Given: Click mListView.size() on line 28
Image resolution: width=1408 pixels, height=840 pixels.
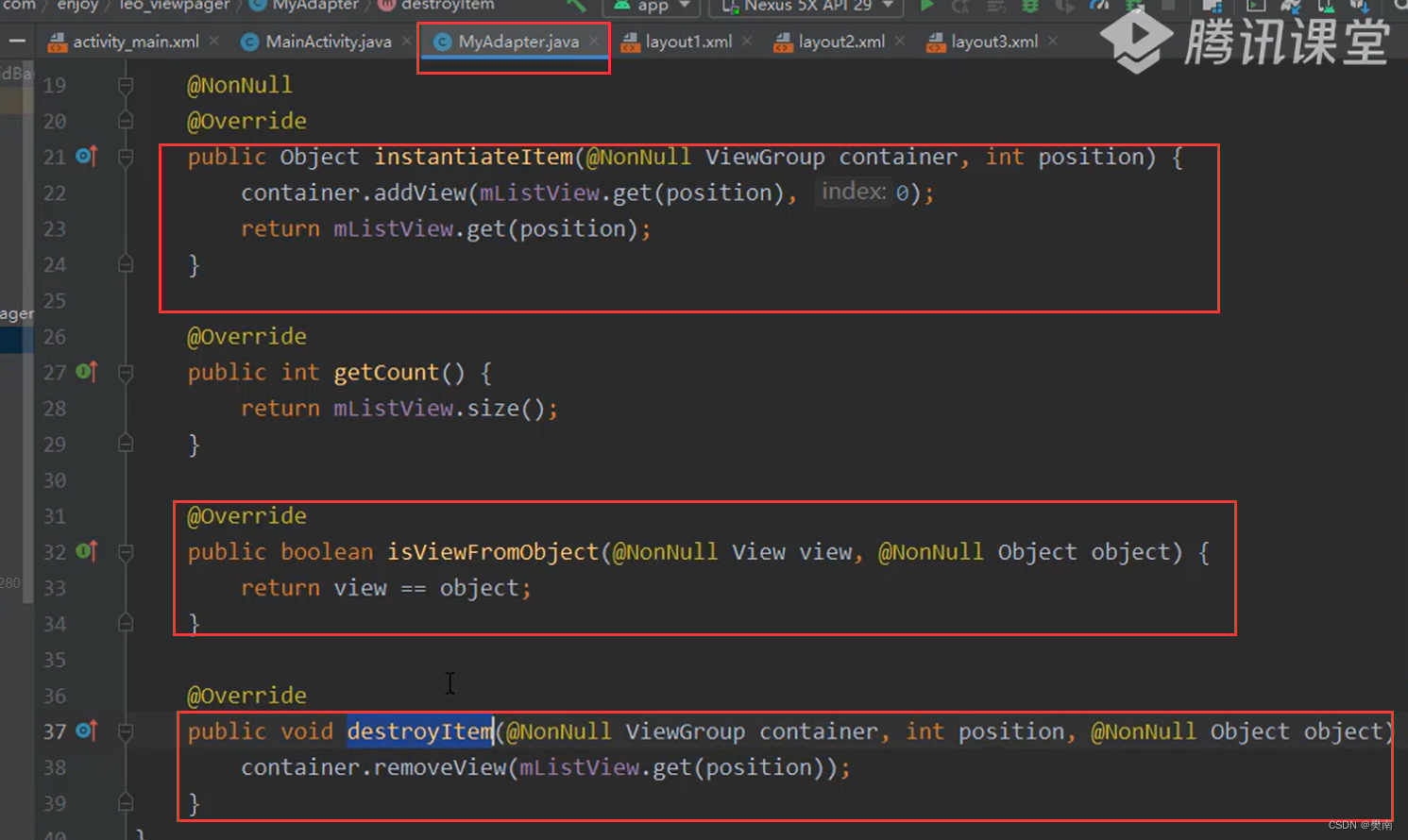Looking at the screenshot, I should tap(439, 409).
